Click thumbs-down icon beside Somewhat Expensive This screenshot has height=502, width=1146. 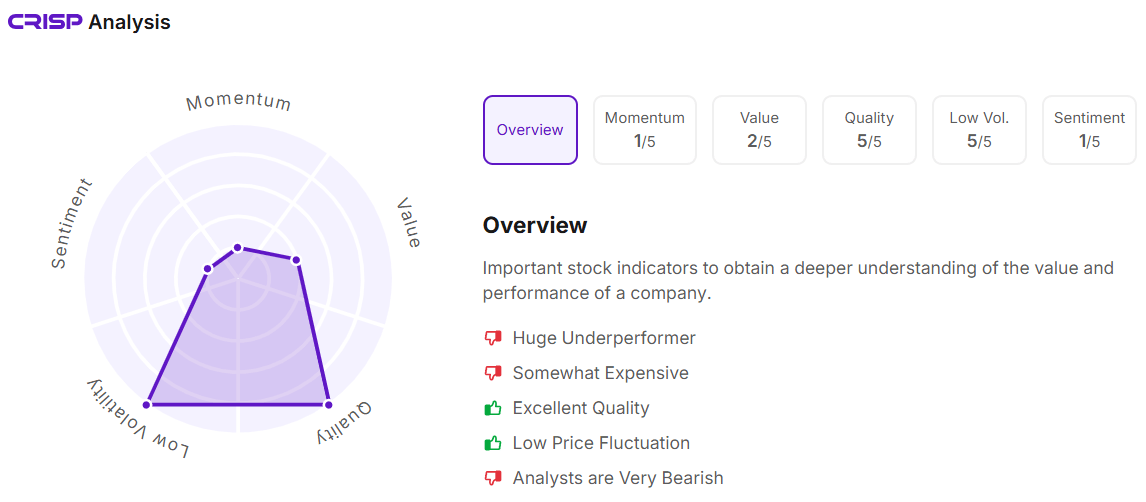coord(492,373)
